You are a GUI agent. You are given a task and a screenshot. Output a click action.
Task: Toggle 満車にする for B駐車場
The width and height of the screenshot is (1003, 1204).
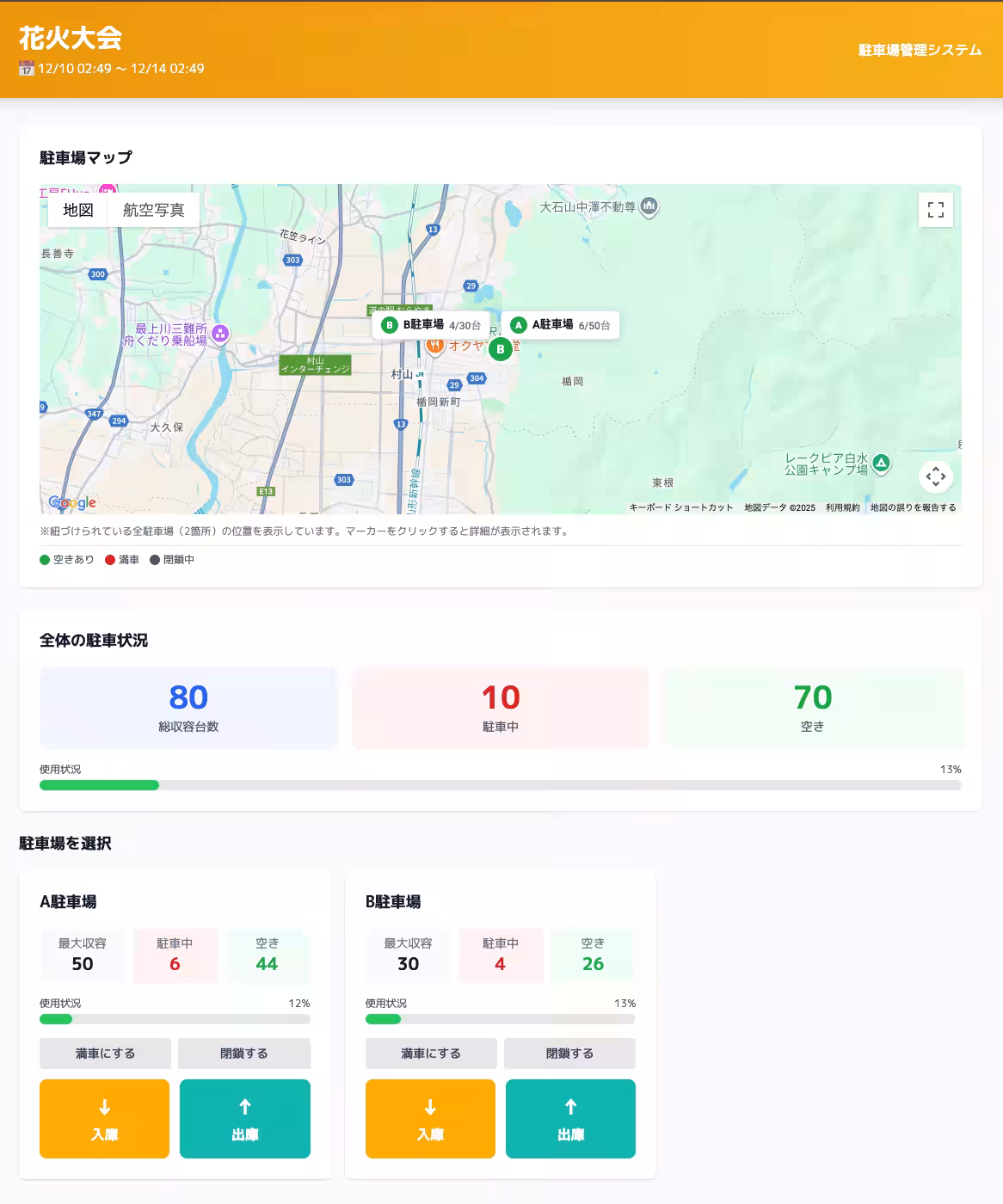(430, 1053)
